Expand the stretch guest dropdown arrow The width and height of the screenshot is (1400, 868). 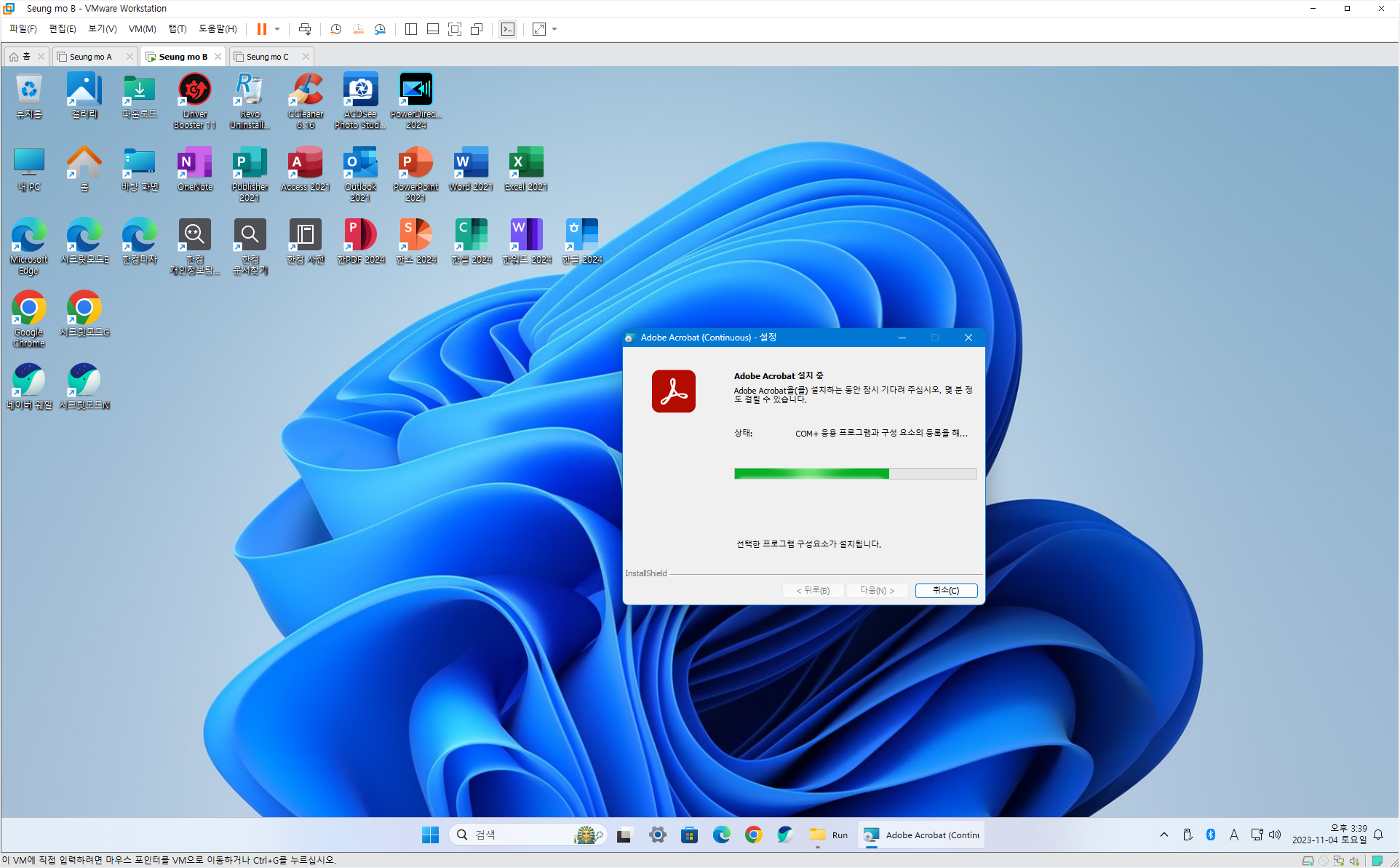(x=555, y=29)
